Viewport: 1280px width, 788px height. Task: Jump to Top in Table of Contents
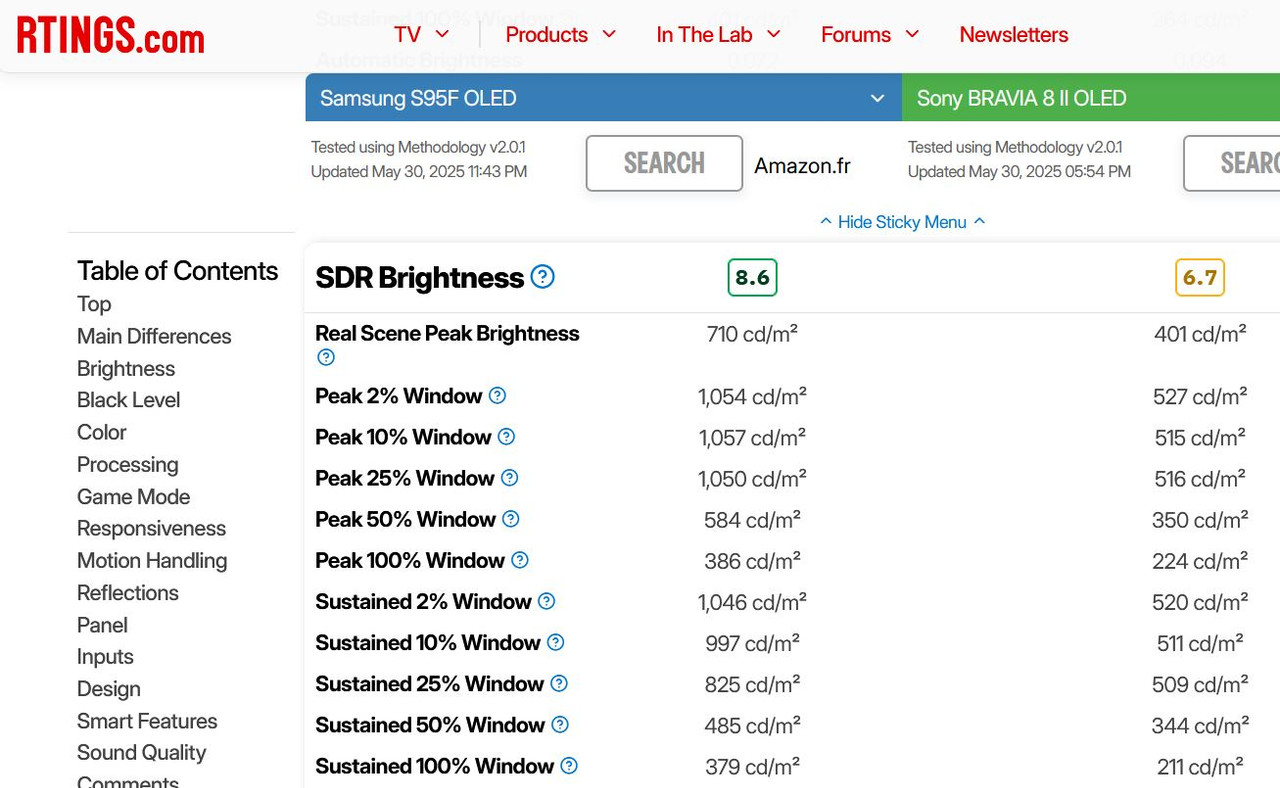point(94,304)
